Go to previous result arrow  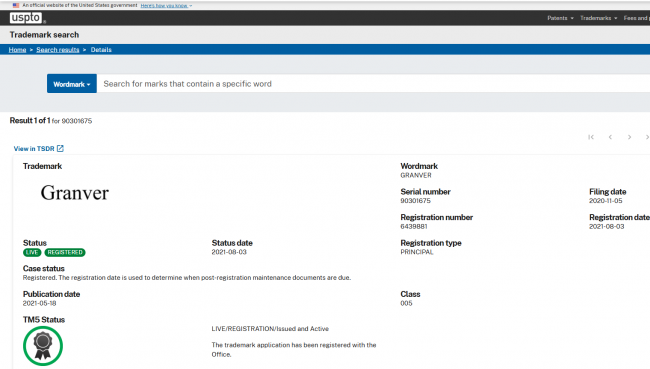(610, 137)
